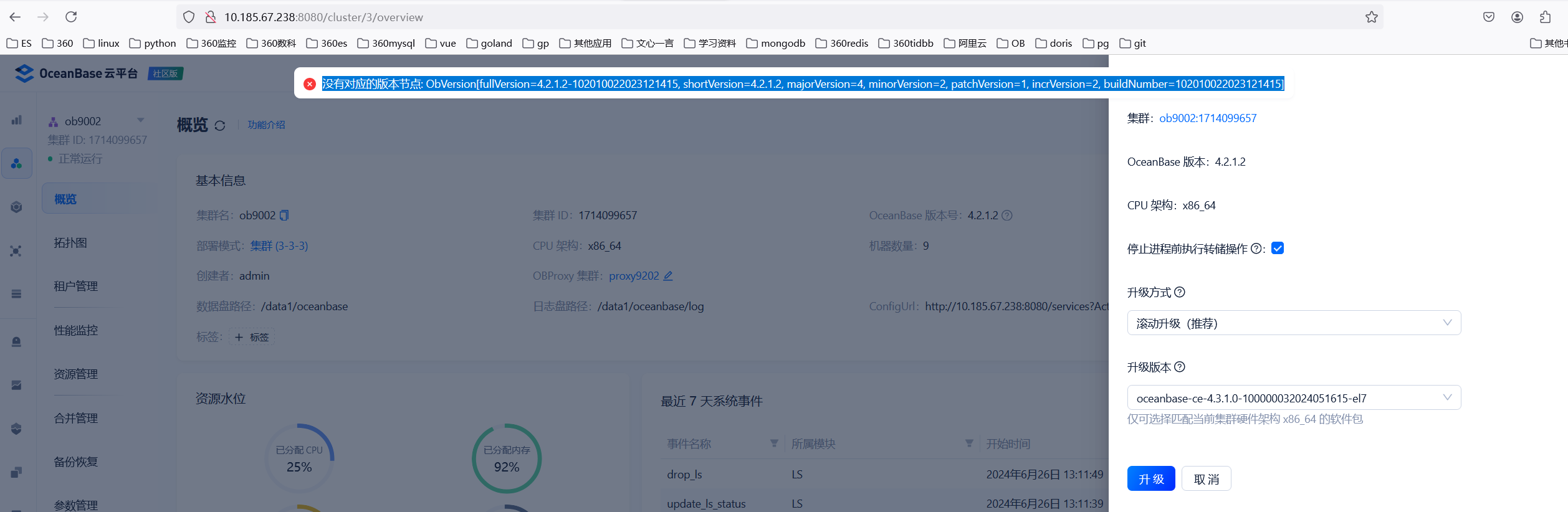This screenshot has height=512, width=1568.
Task: Open the extensions puzzle icon
Action: pos(1546,17)
